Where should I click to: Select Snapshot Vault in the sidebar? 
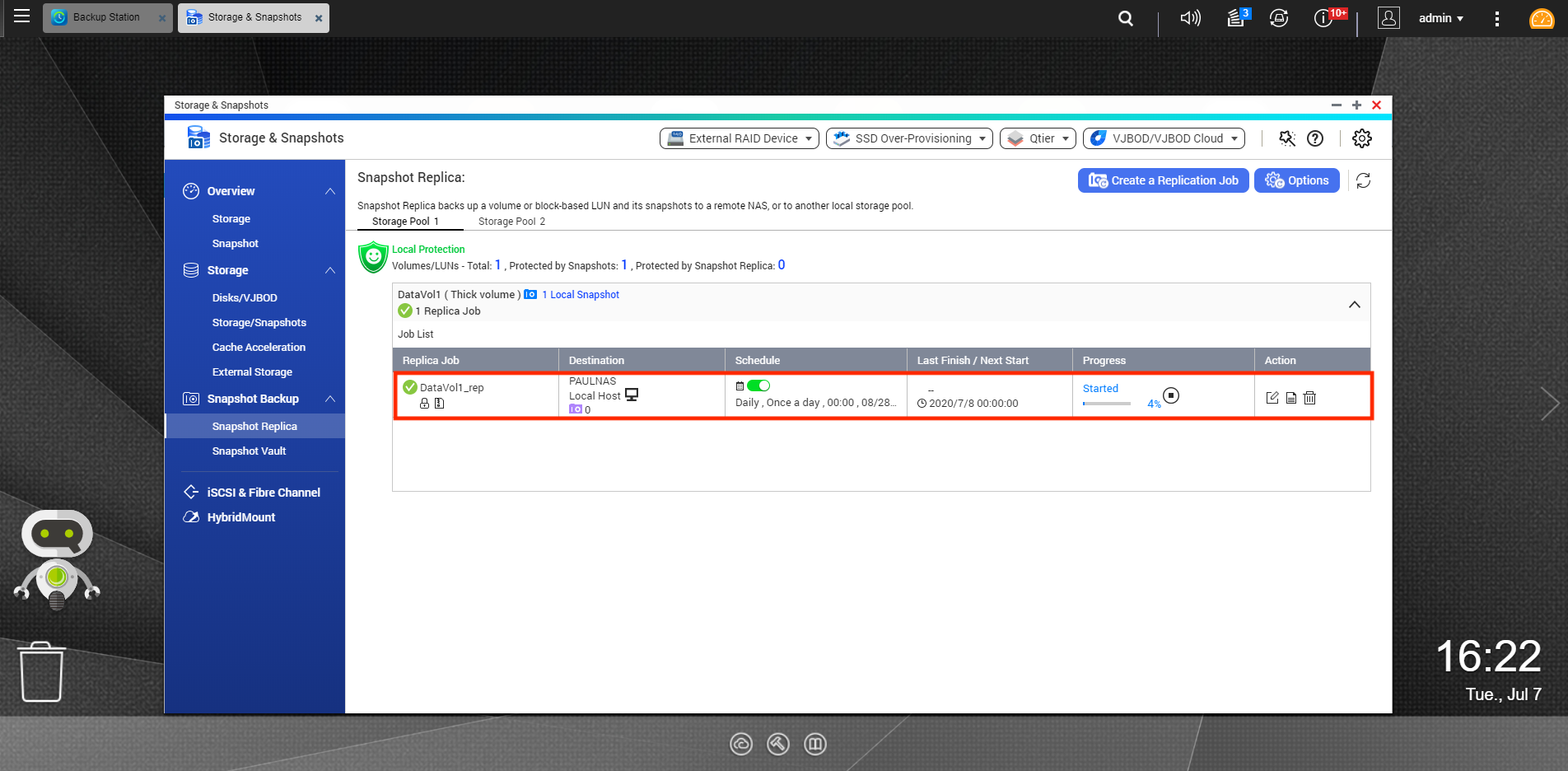pyautogui.click(x=249, y=451)
